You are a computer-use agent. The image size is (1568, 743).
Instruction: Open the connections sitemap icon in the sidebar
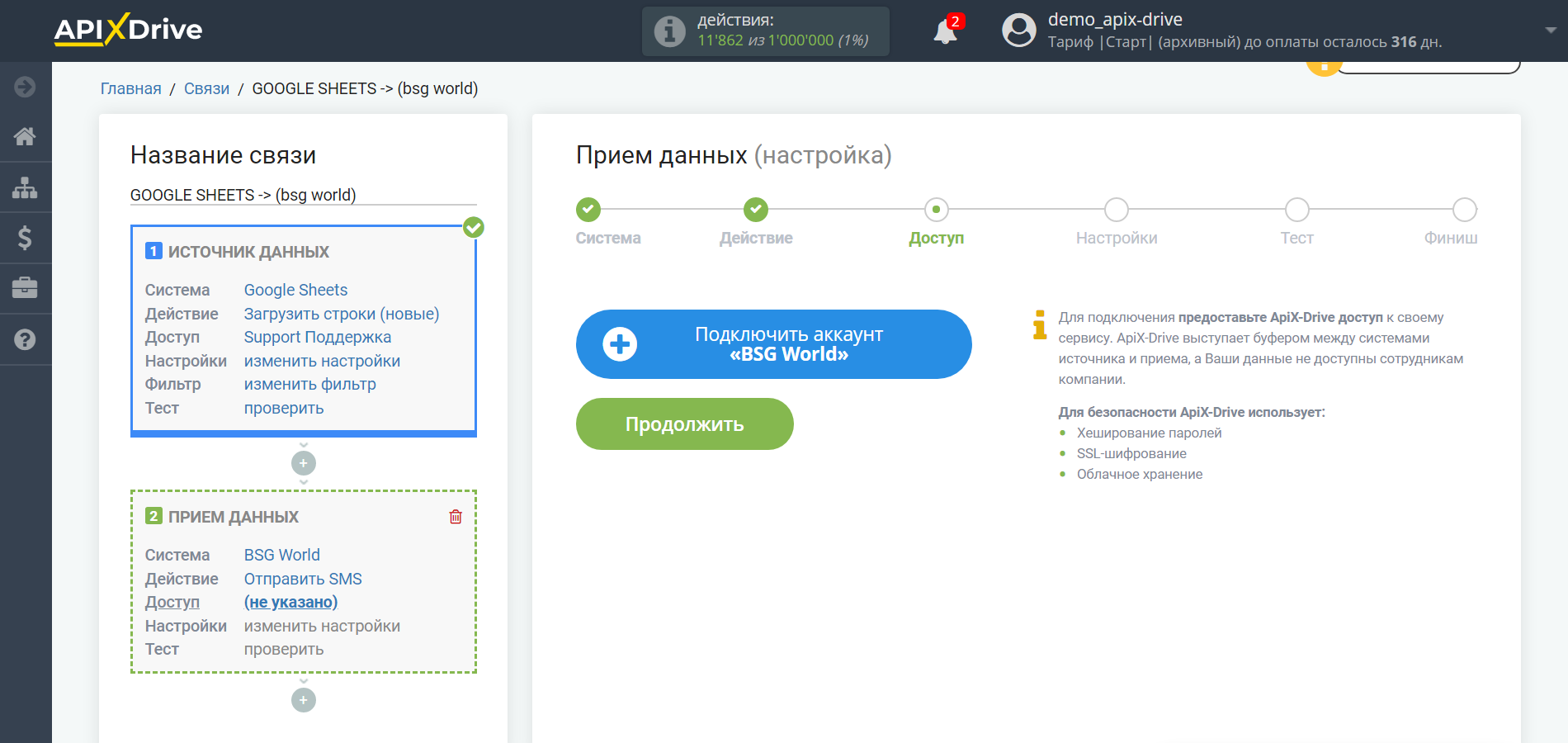click(x=25, y=187)
